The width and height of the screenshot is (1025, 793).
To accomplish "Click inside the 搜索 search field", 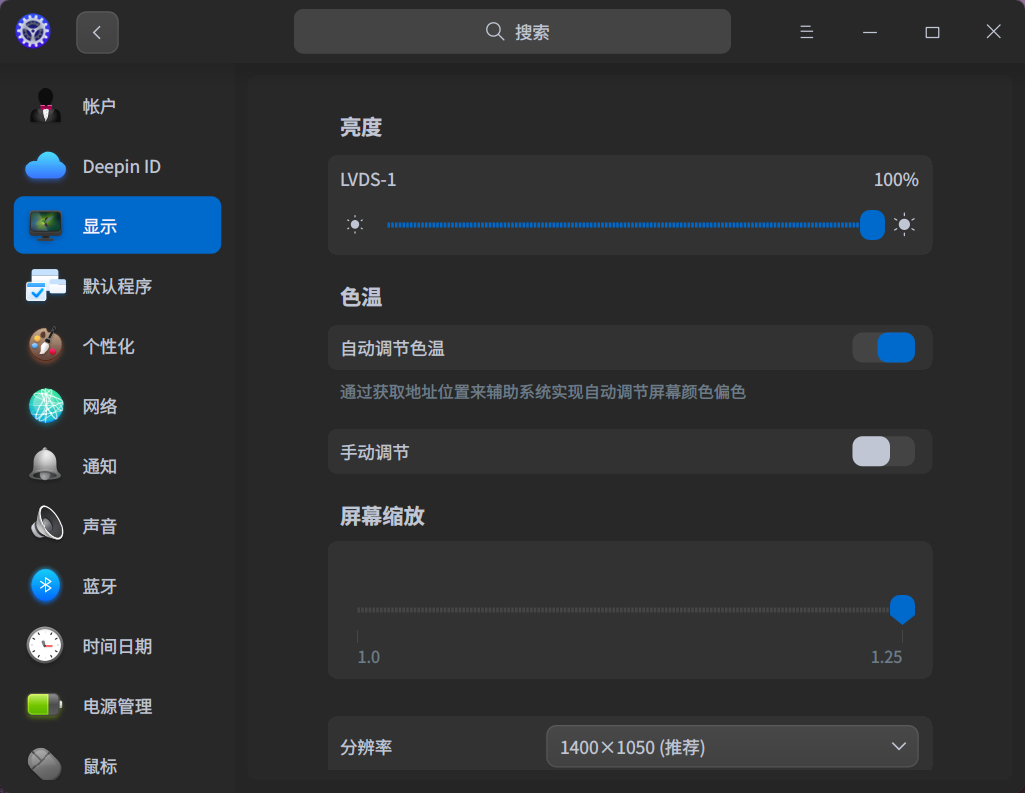I will point(512,31).
